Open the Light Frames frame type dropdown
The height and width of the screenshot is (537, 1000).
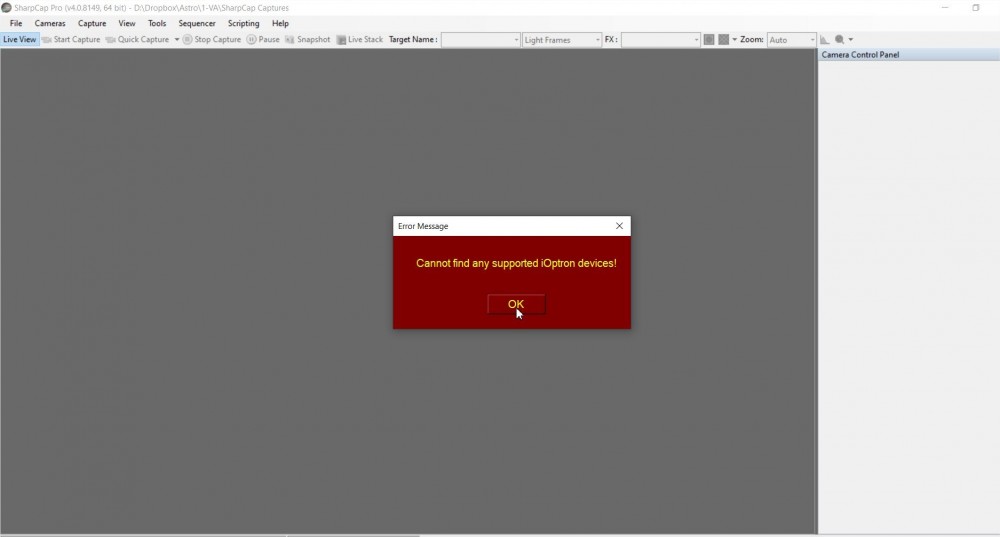[561, 40]
